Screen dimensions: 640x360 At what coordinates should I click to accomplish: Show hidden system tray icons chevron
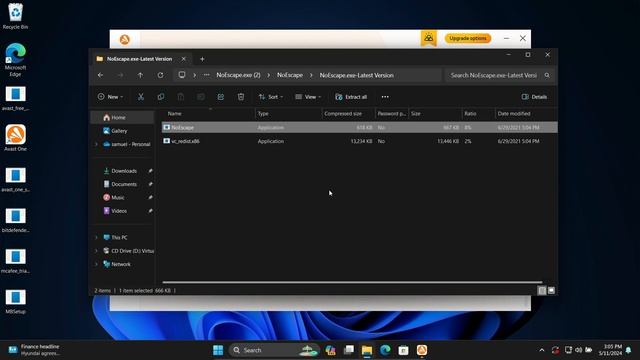coord(542,350)
